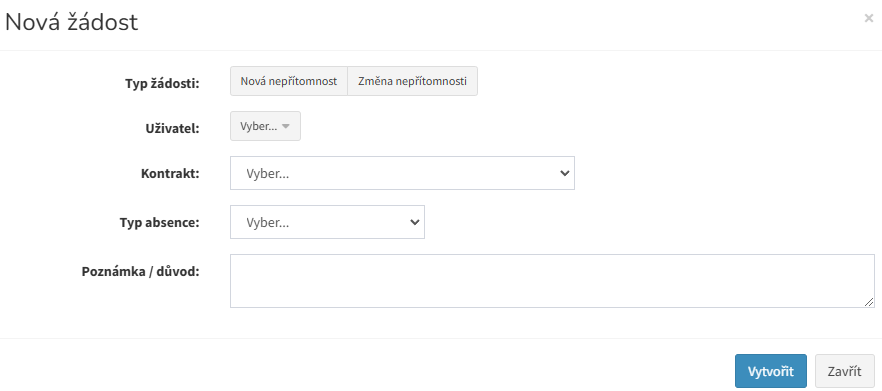Dismiss the dialog with the Zavřít button
Screen dimensions: 882x391
point(844,371)
